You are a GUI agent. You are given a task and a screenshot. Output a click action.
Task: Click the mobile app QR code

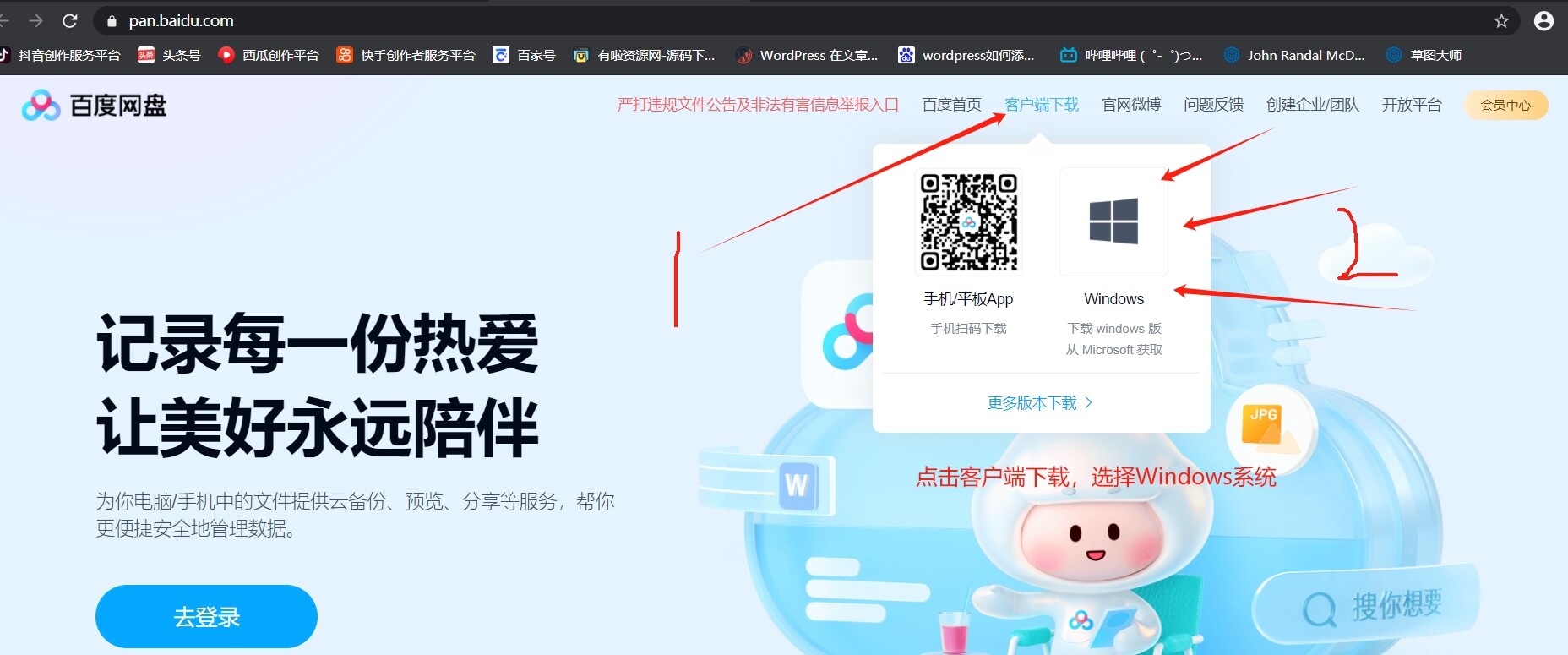tap(968, 221)
